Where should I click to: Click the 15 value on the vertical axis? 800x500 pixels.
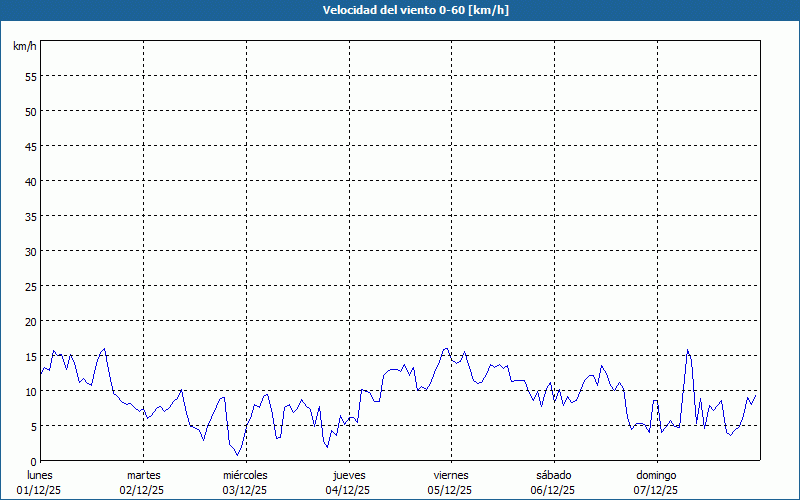click(x=30, y=357)
